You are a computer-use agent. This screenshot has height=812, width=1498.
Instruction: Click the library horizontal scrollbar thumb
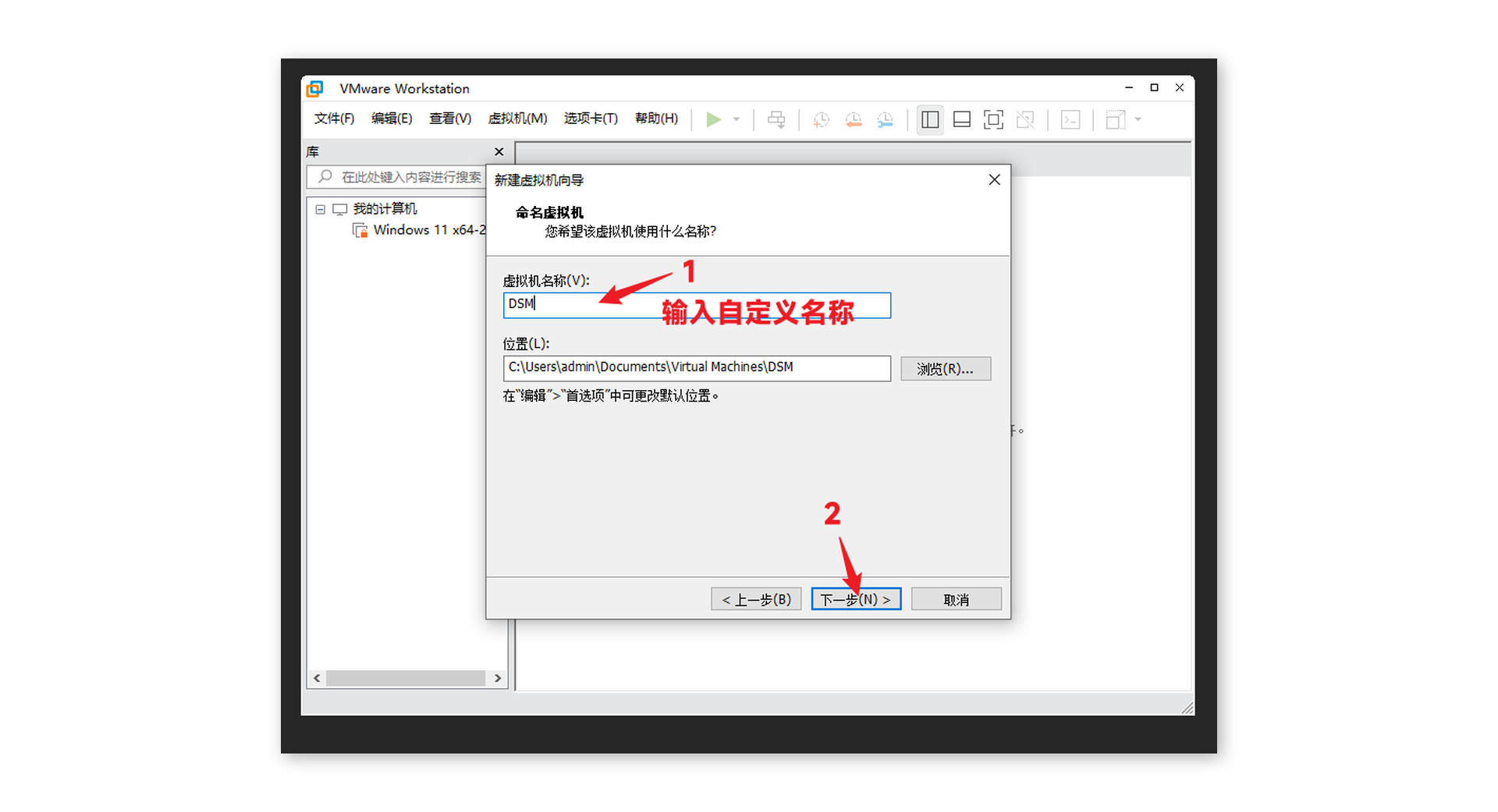click(406, 679)
